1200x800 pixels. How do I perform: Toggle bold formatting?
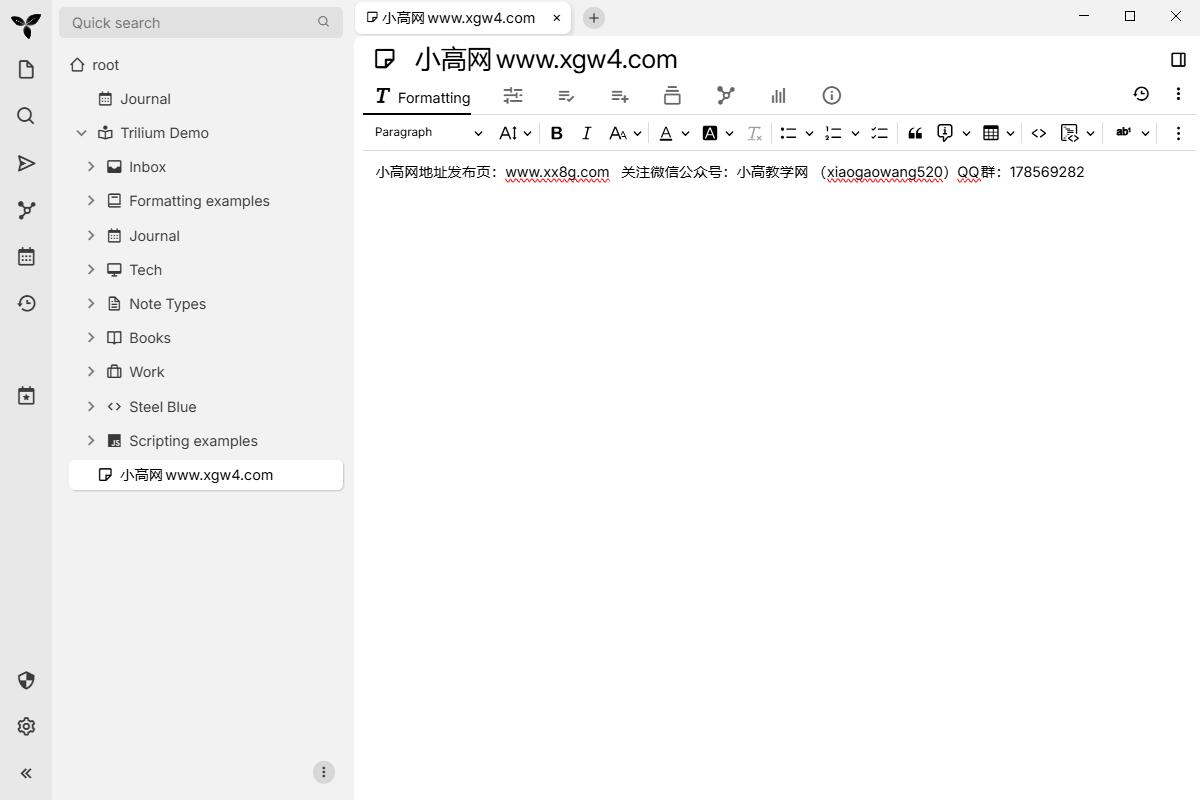coord(557,133)
